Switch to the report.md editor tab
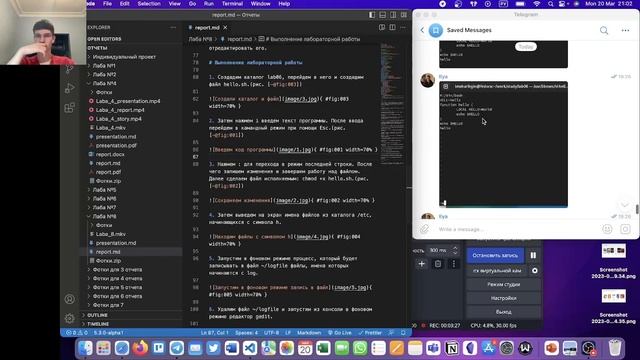 [x=207, y=27]
